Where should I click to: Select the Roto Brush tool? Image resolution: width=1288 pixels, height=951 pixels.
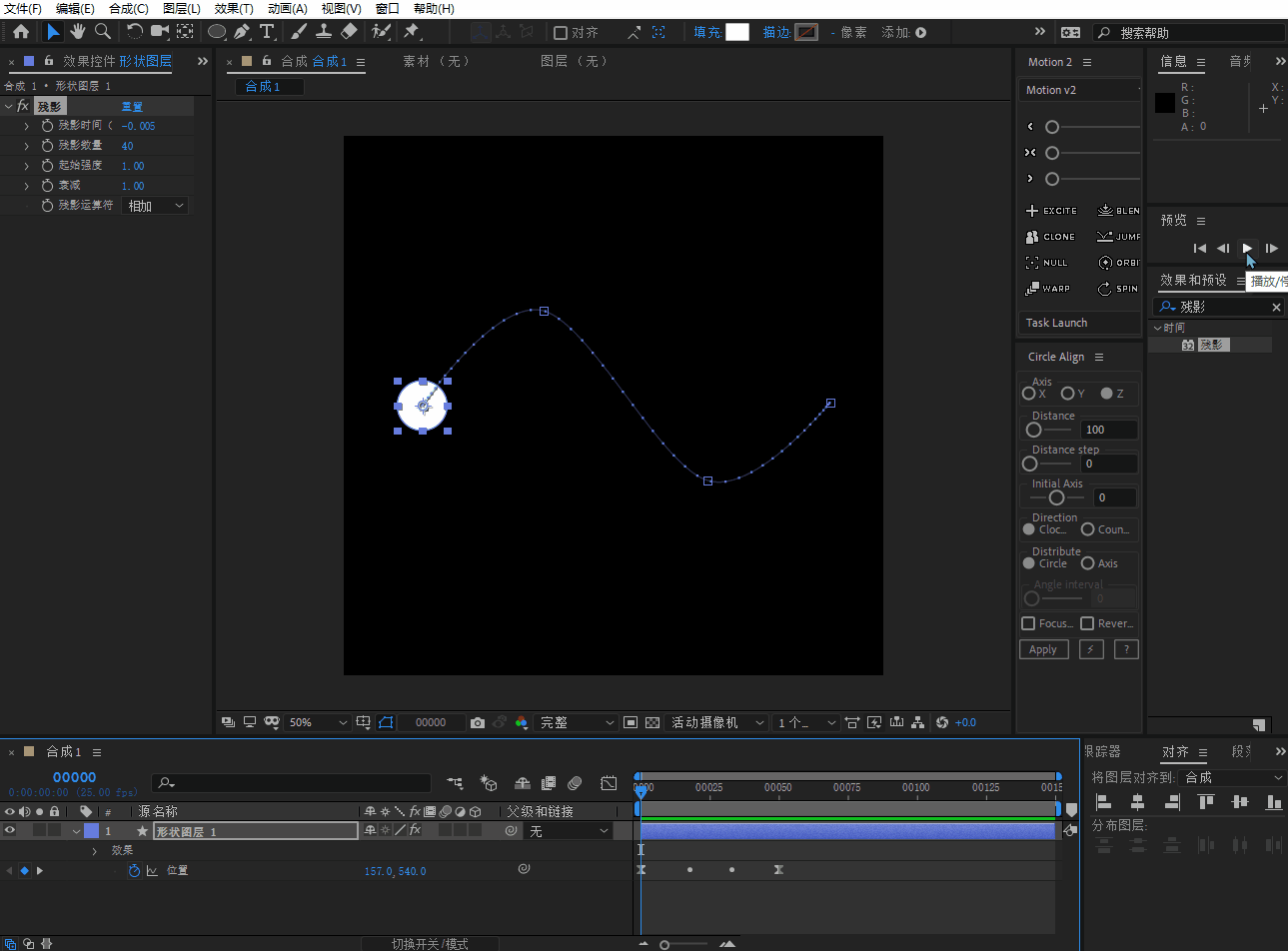381,32
